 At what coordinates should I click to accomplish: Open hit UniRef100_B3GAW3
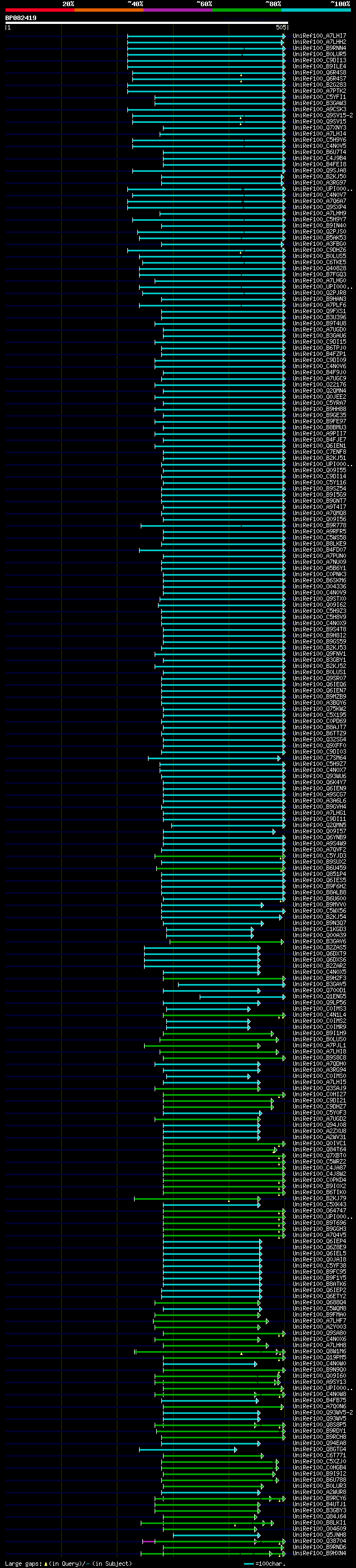point(319,103)
